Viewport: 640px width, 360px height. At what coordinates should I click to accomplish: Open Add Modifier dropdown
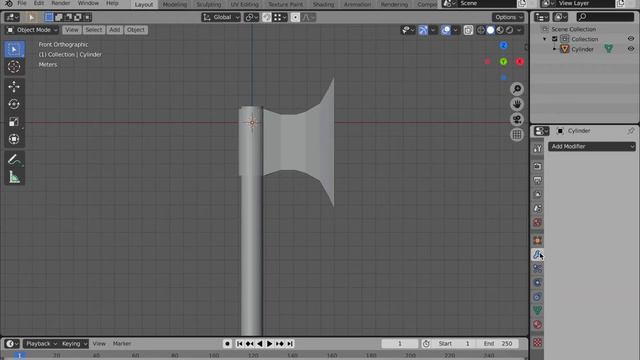click(592, 147)
